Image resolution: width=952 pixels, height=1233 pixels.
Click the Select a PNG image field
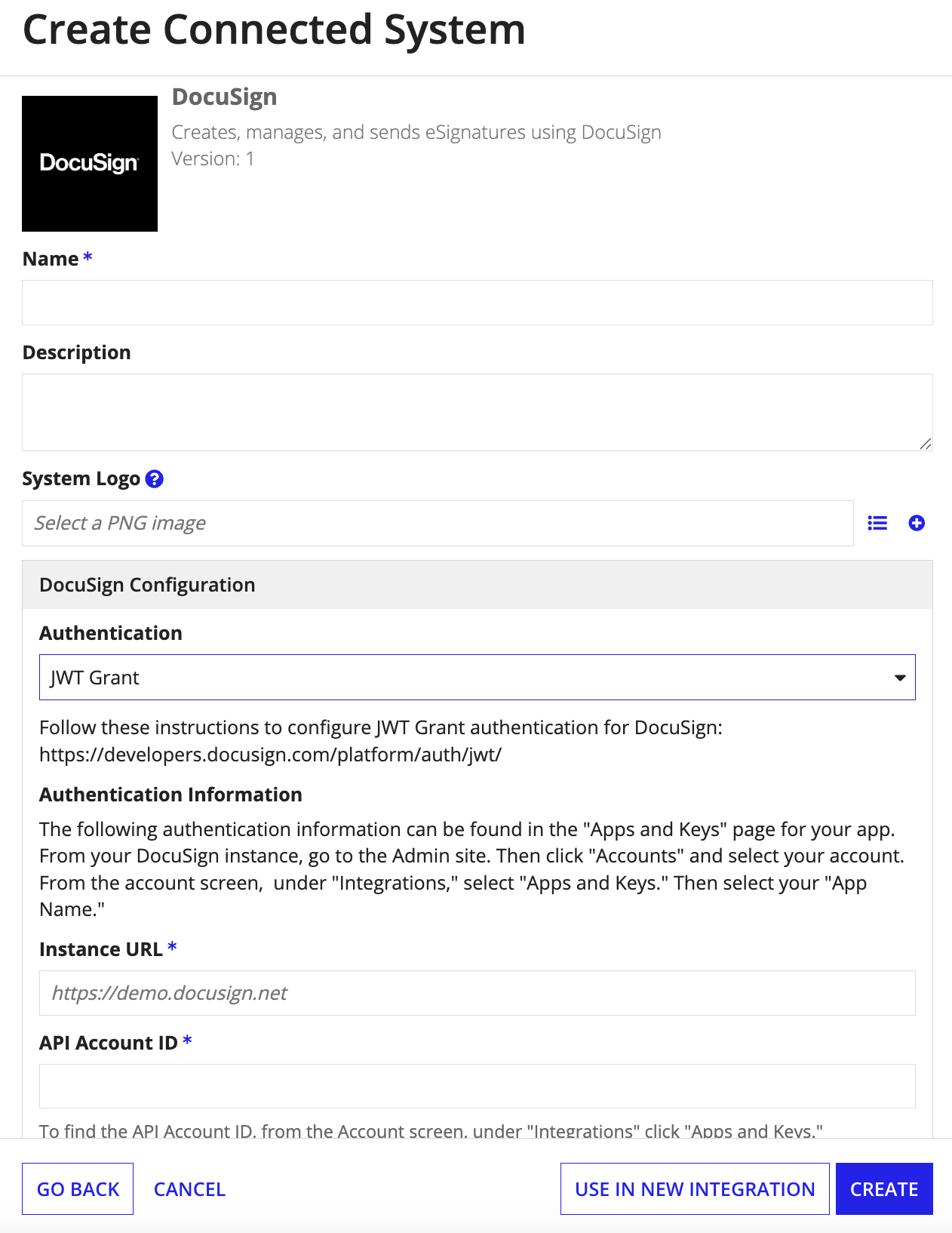pos(438,523)
